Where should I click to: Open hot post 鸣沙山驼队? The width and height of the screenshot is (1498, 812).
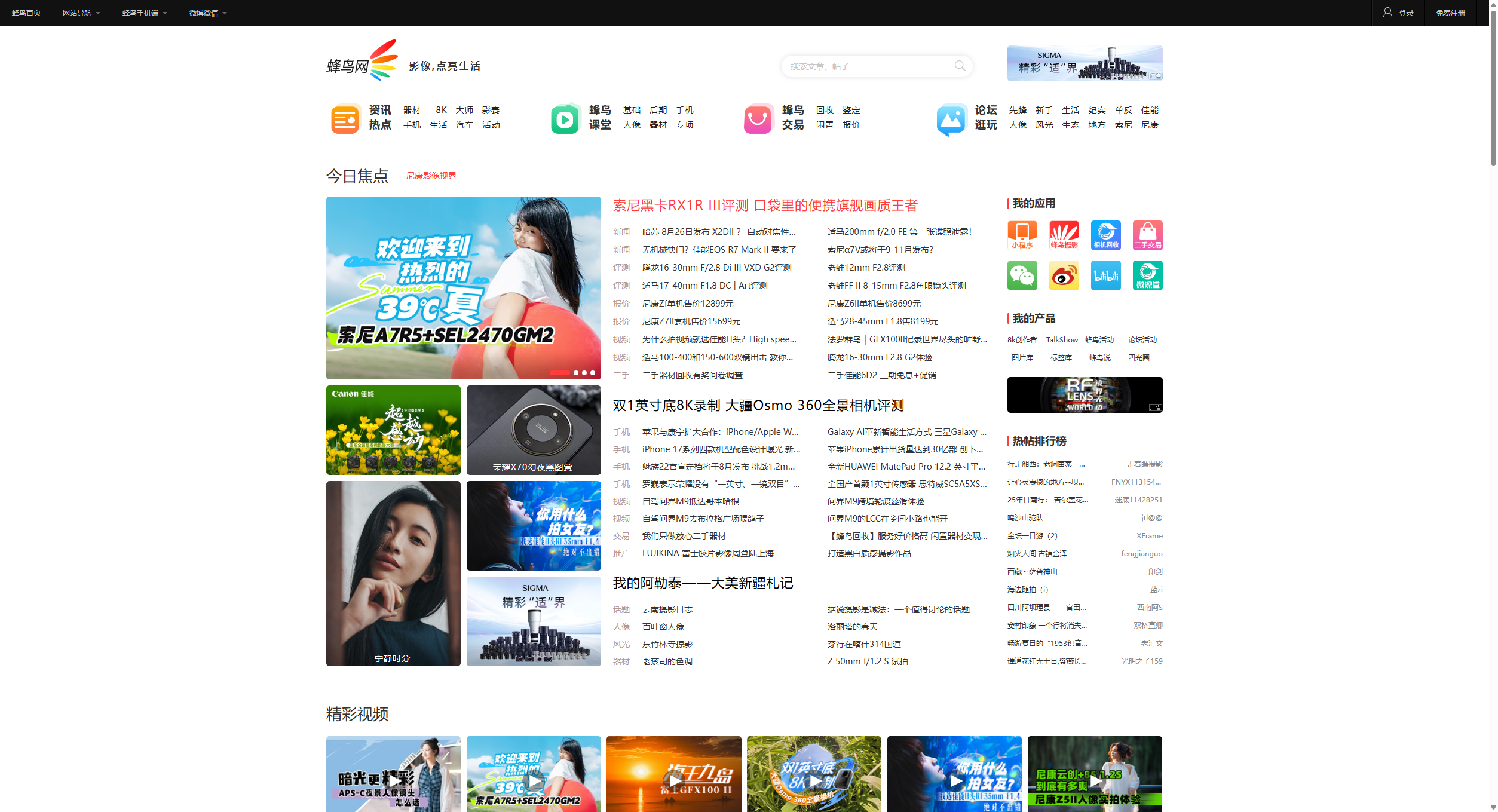coord(1025,518)
